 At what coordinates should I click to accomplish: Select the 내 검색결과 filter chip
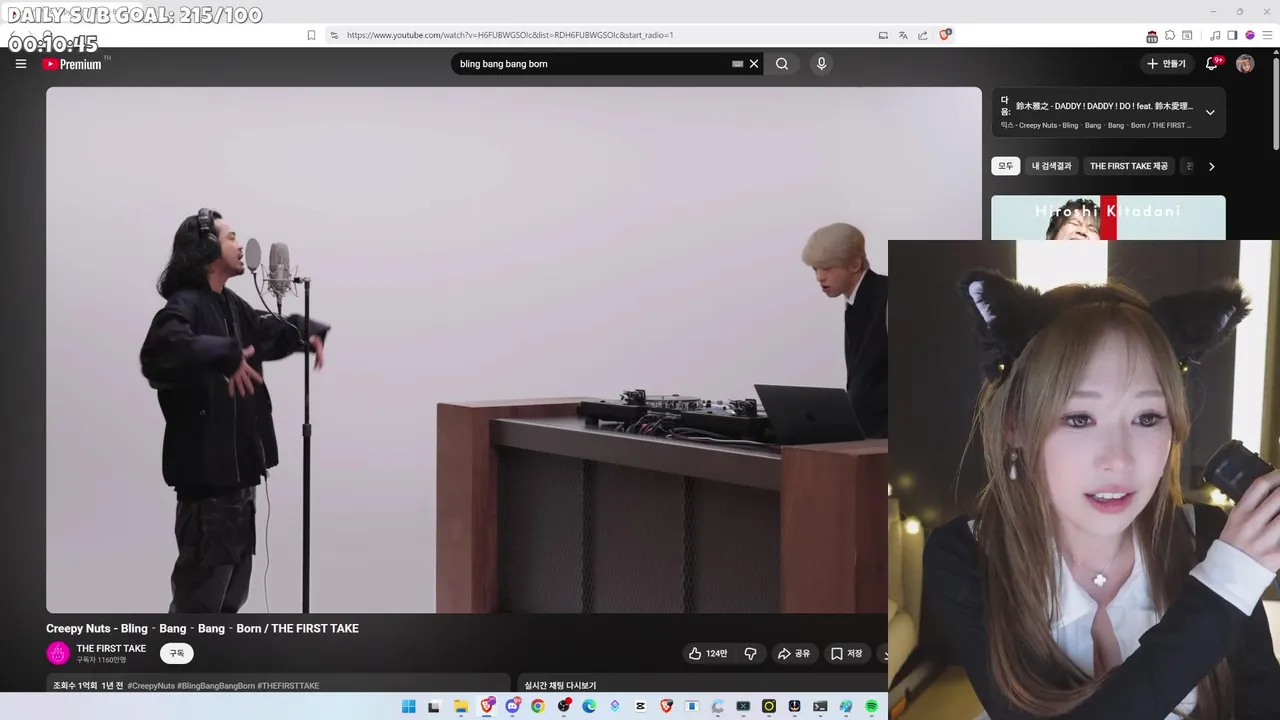click(x=1051, y=166)
